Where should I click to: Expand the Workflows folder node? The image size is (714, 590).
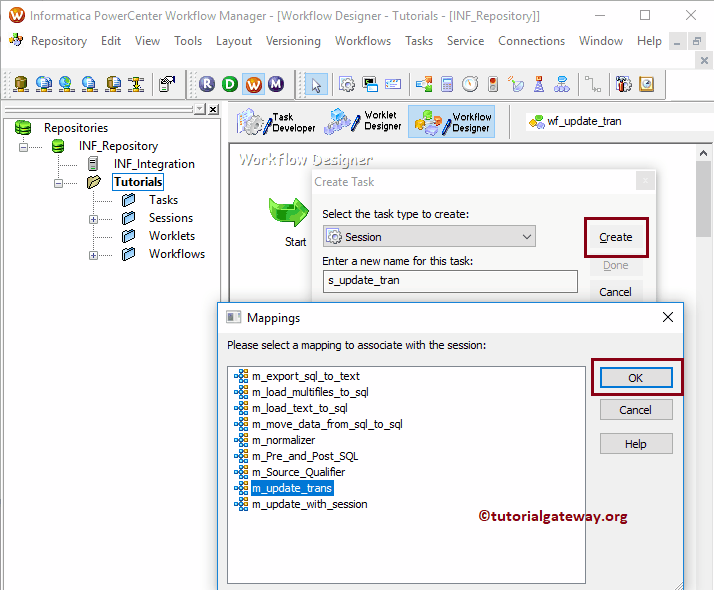93,255
